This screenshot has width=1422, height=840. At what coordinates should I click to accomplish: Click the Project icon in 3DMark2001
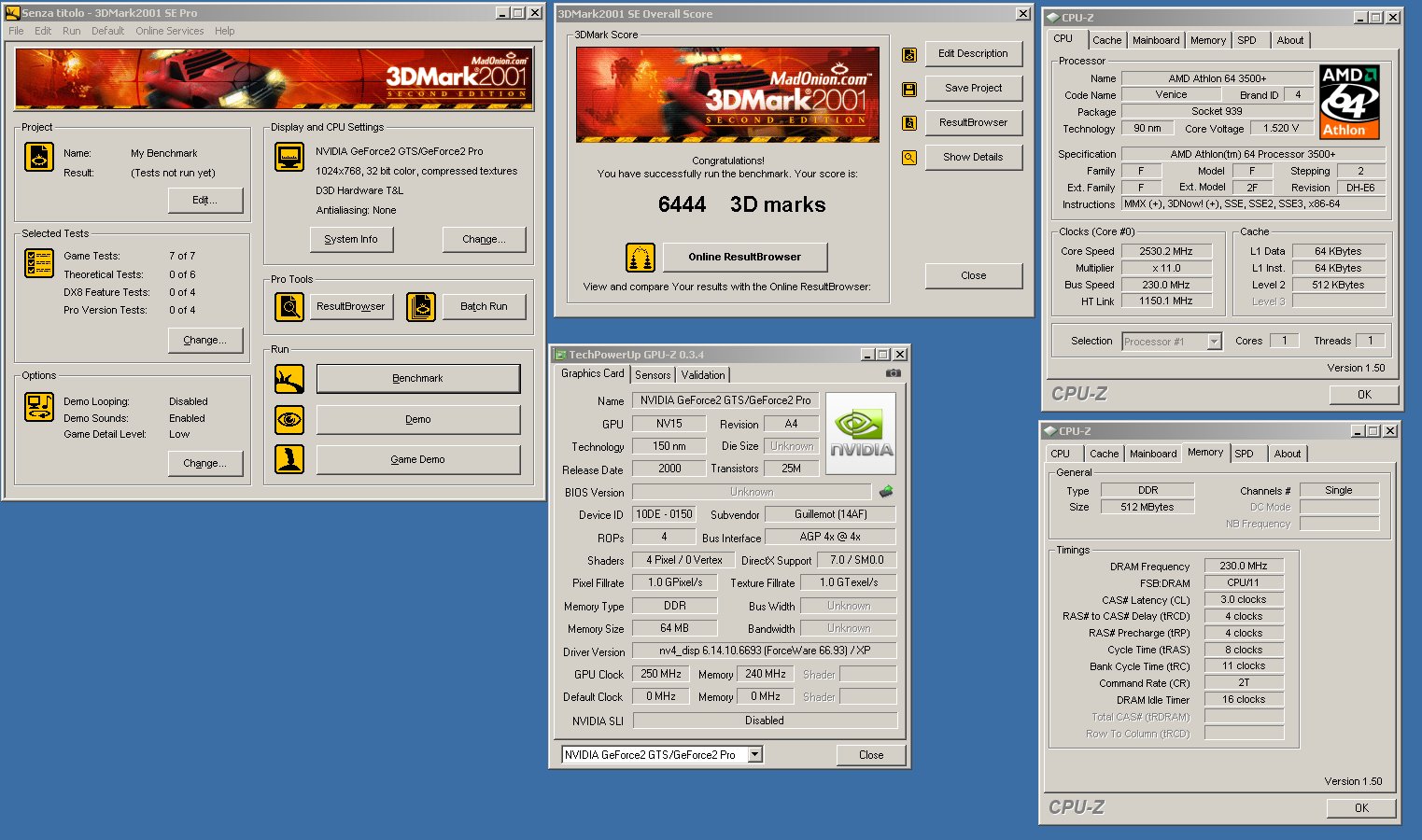point(39,157)
